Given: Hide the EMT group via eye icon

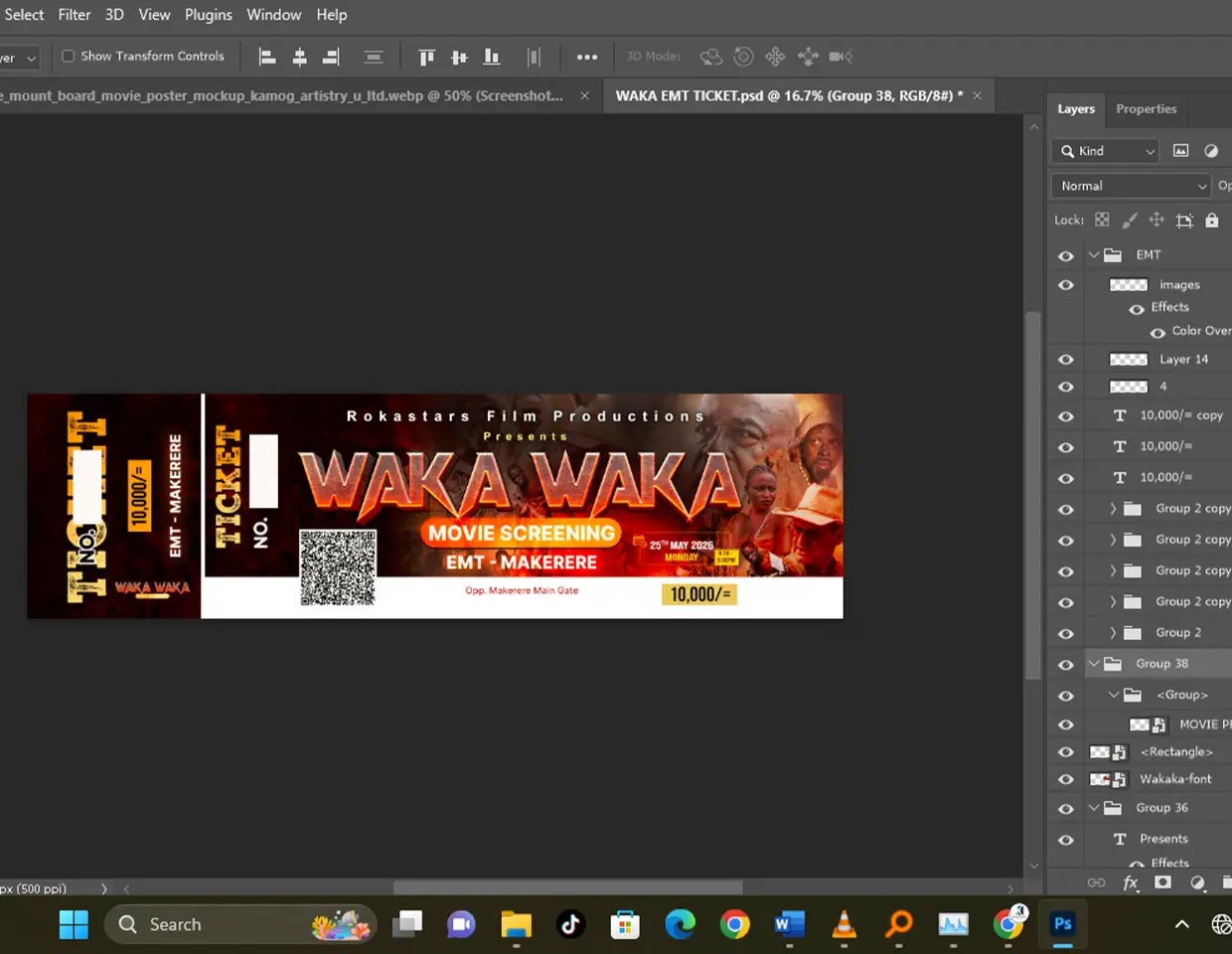Looking at the screenshot, I should pyautogui.click(x=1066, y=255).
